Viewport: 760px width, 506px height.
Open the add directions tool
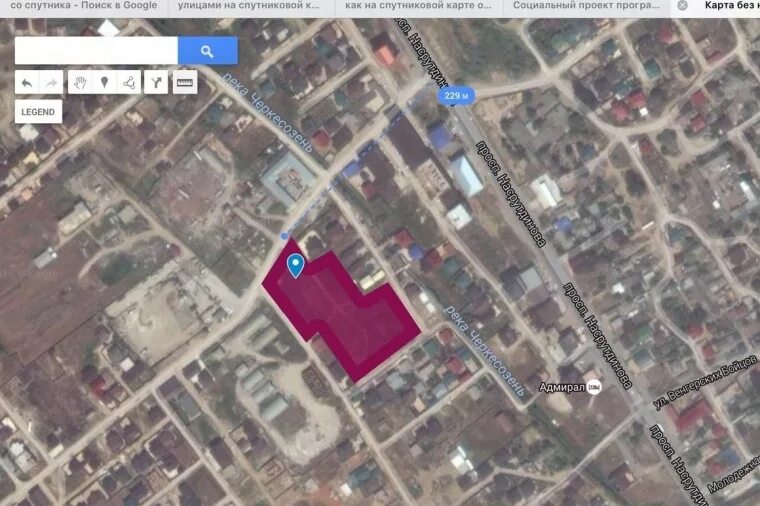(x=156, y=83)
